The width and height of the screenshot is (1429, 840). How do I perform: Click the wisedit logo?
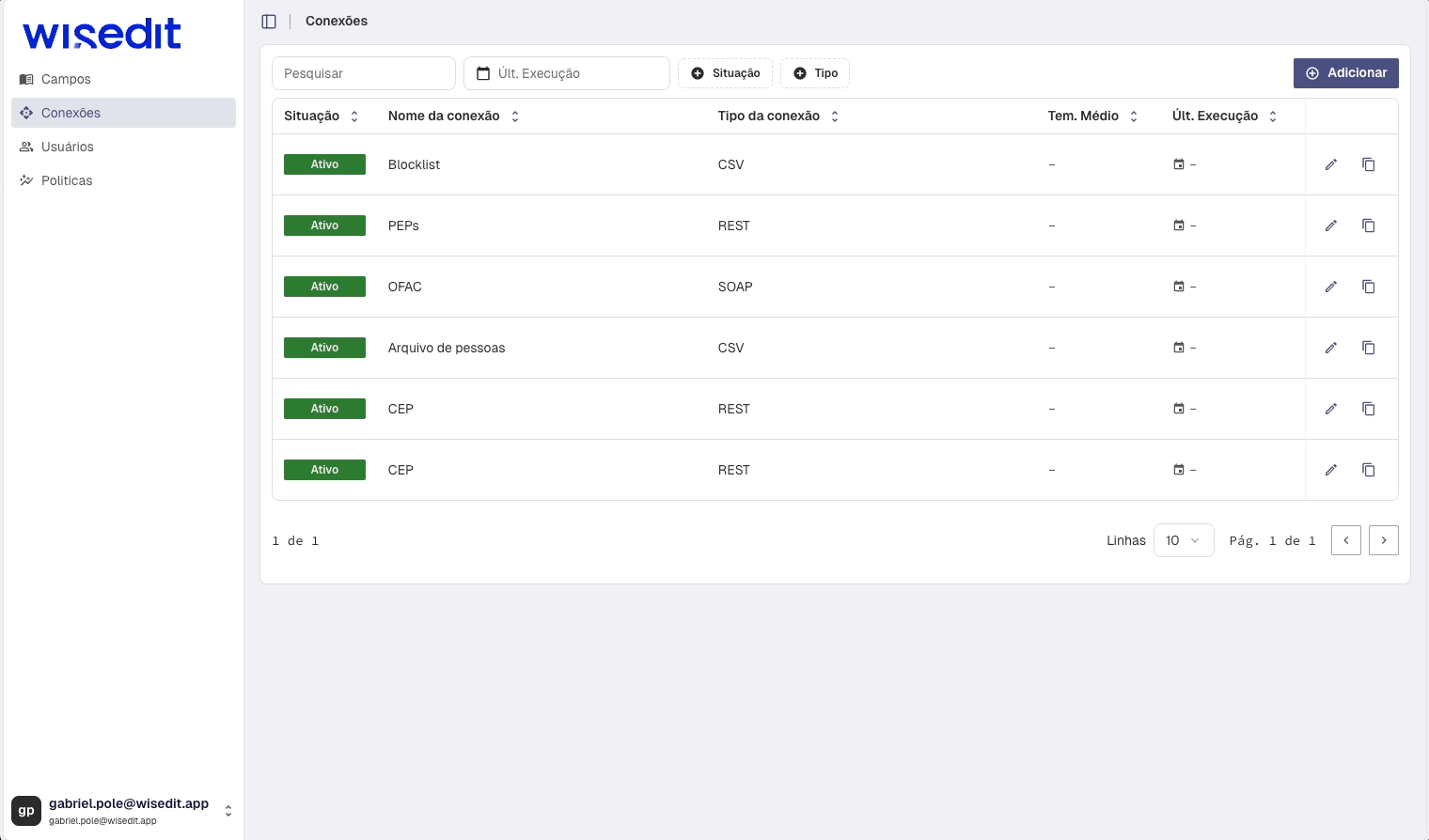point(102,35)
